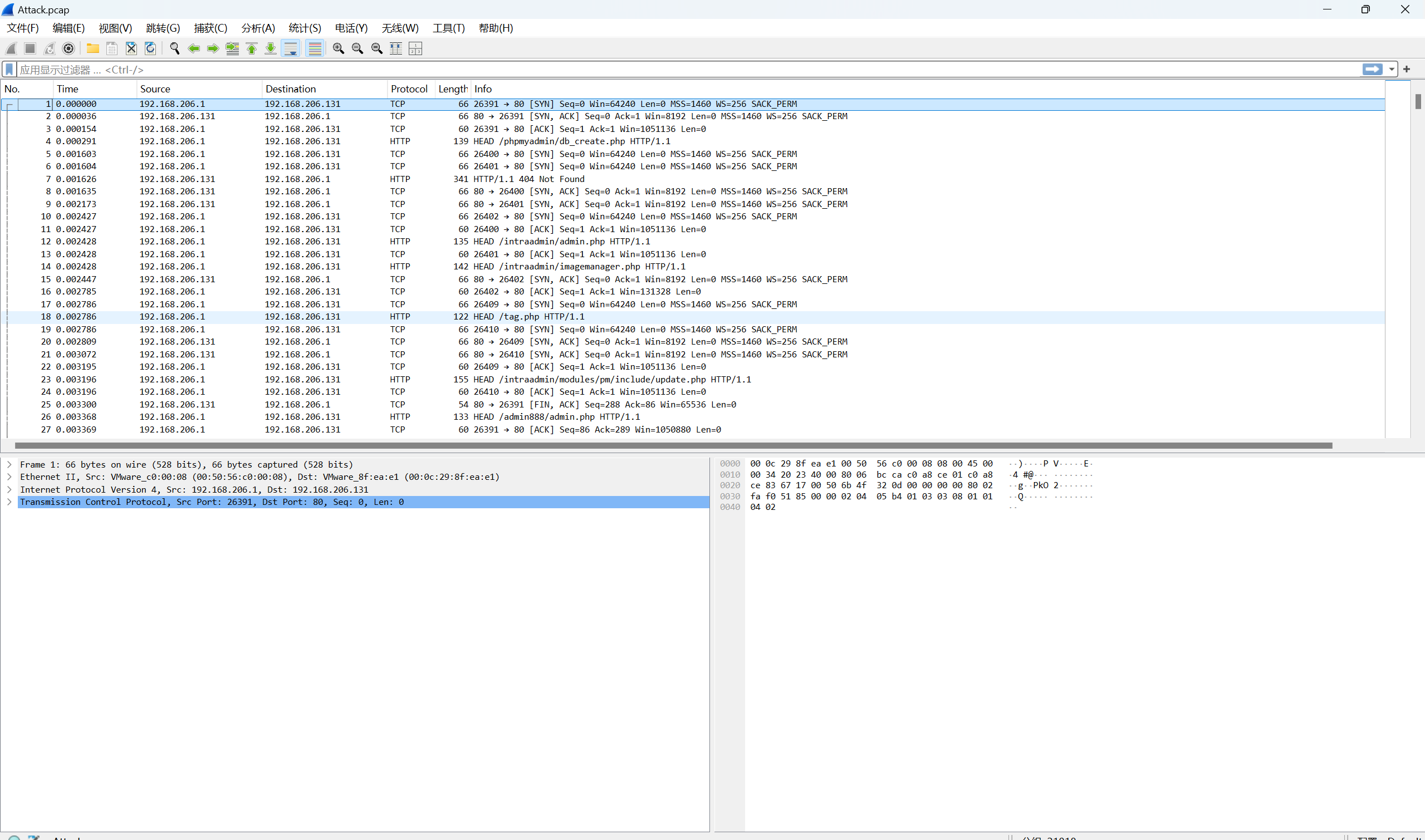Zoom out the main window text
Image resolution: width=1425 pixels, height=840 pixels.
358,48
